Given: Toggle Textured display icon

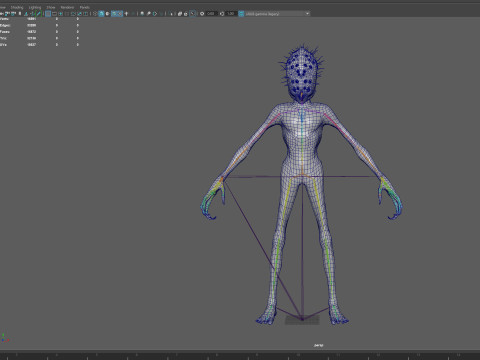Looking at the screenshot, I should click(x=120, y=14).
